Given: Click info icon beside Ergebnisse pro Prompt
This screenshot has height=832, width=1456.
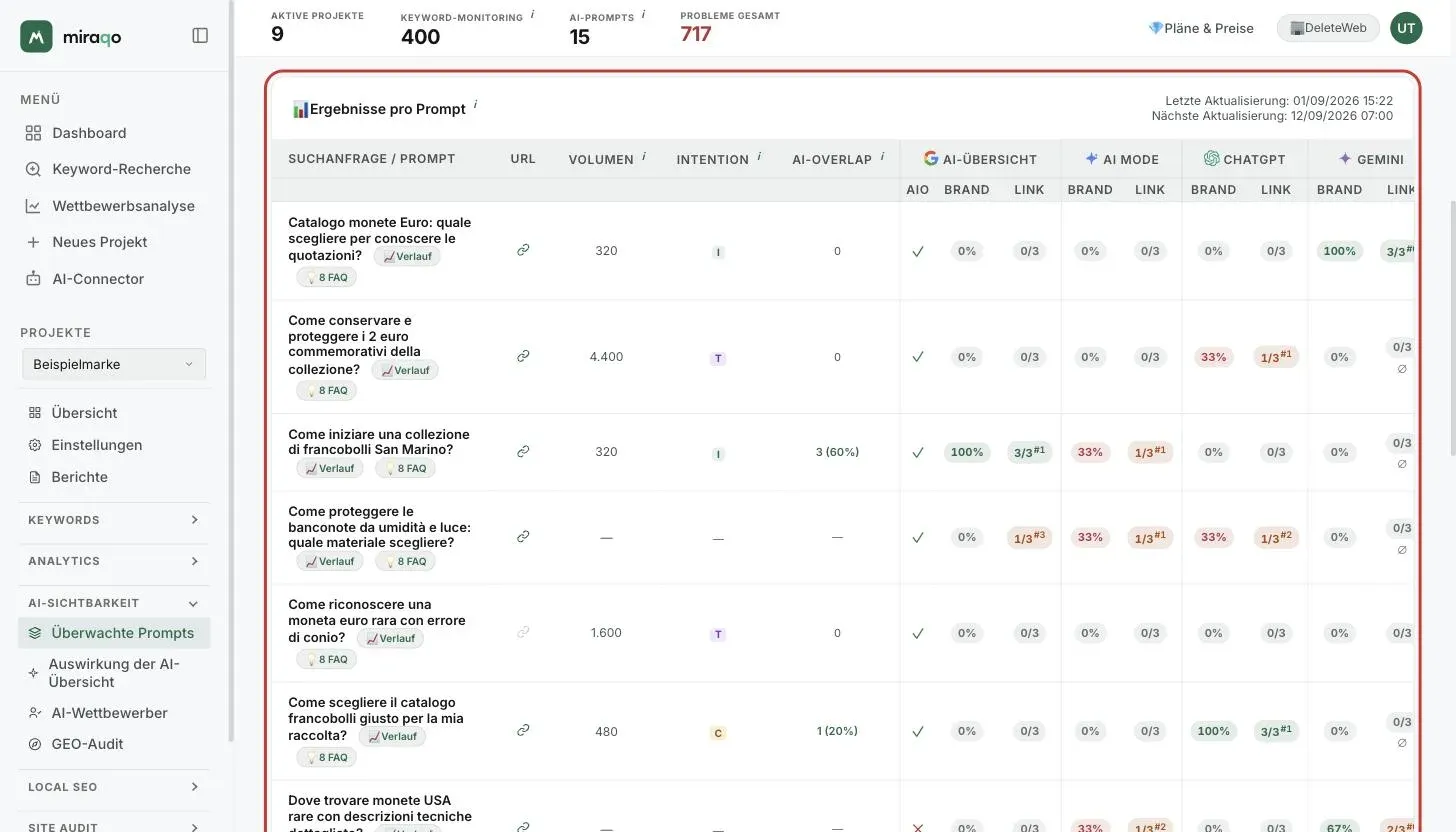Looking at the screenshot, I should (x=475, y=104).
